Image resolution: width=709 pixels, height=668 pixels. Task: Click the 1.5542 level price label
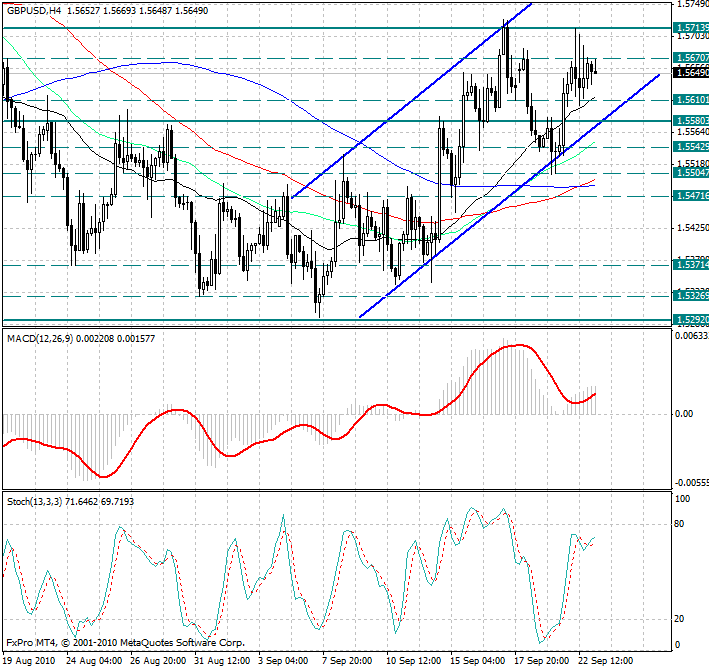coord(691,147)
